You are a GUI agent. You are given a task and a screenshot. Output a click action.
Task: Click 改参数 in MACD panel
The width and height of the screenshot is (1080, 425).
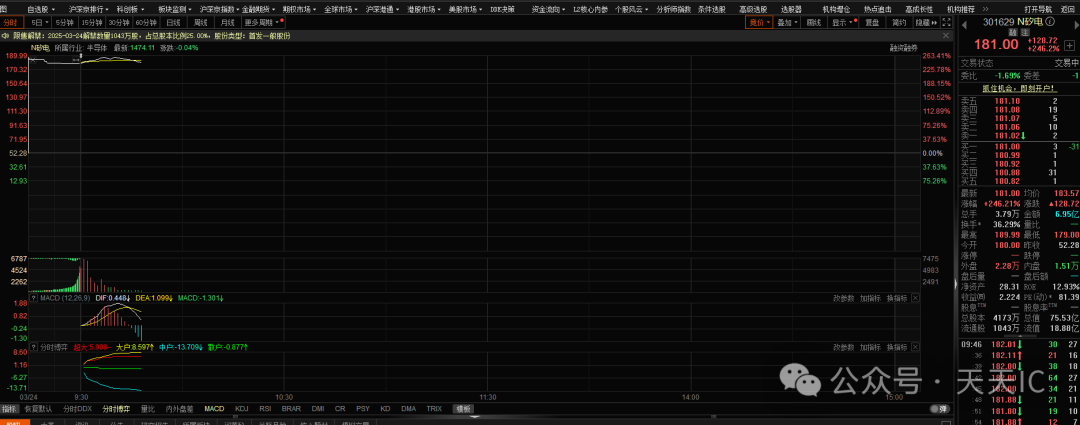(x=844, y=298)
